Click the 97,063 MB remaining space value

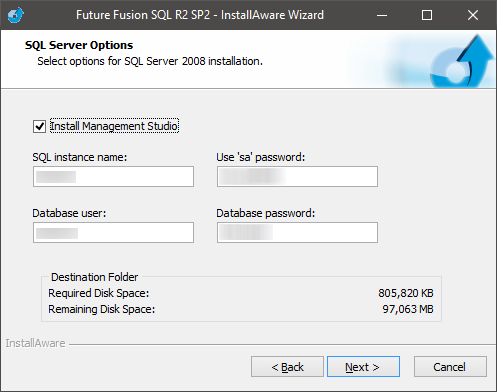click(408, 309)
